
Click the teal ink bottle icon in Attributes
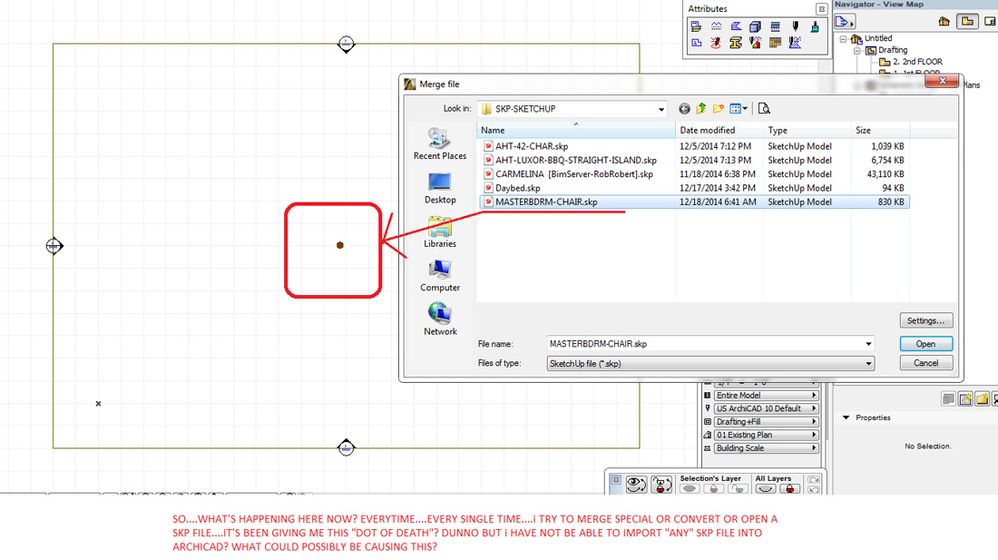815,27
